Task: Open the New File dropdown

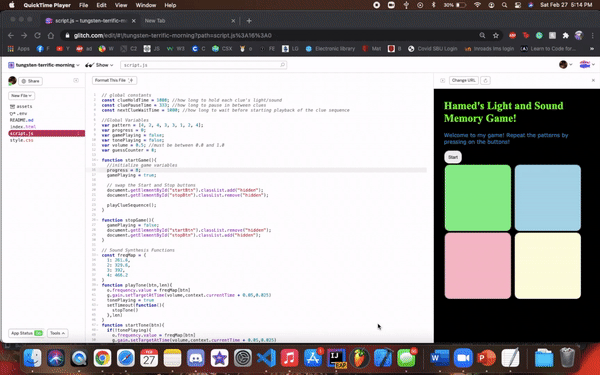Action: [21, 96]
